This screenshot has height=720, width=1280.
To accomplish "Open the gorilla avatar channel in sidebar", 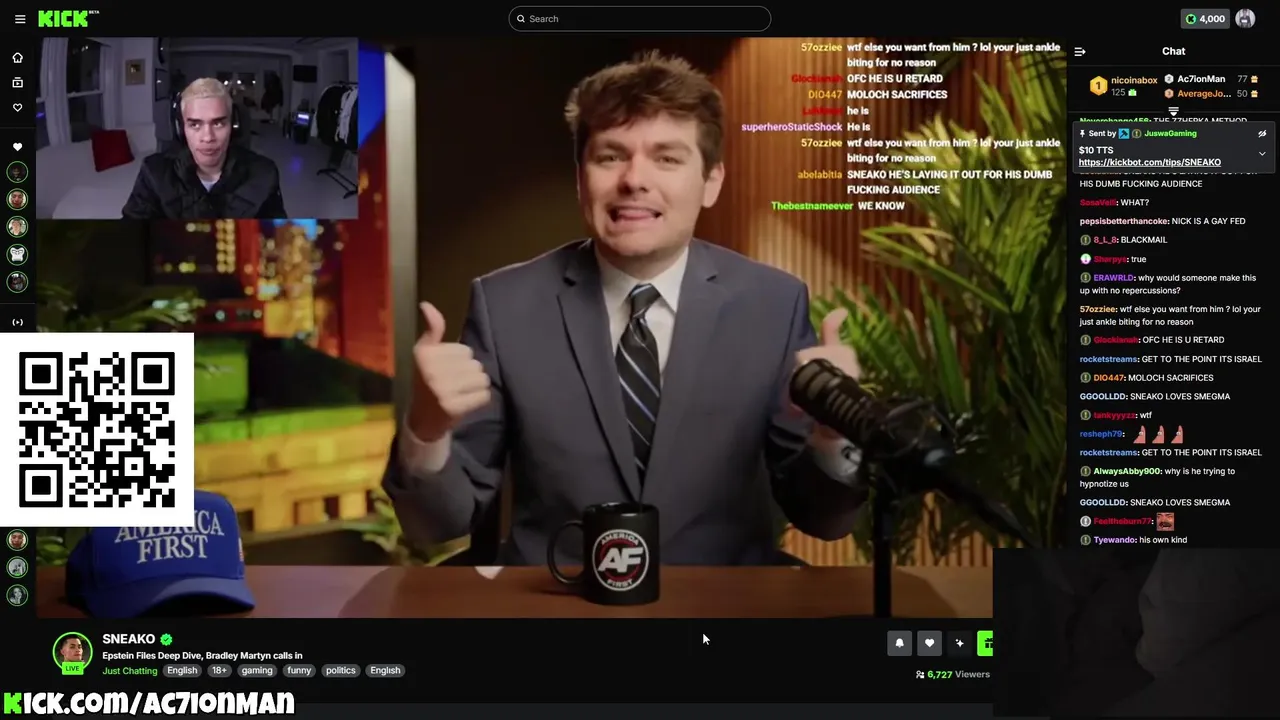I will (17, 254).
